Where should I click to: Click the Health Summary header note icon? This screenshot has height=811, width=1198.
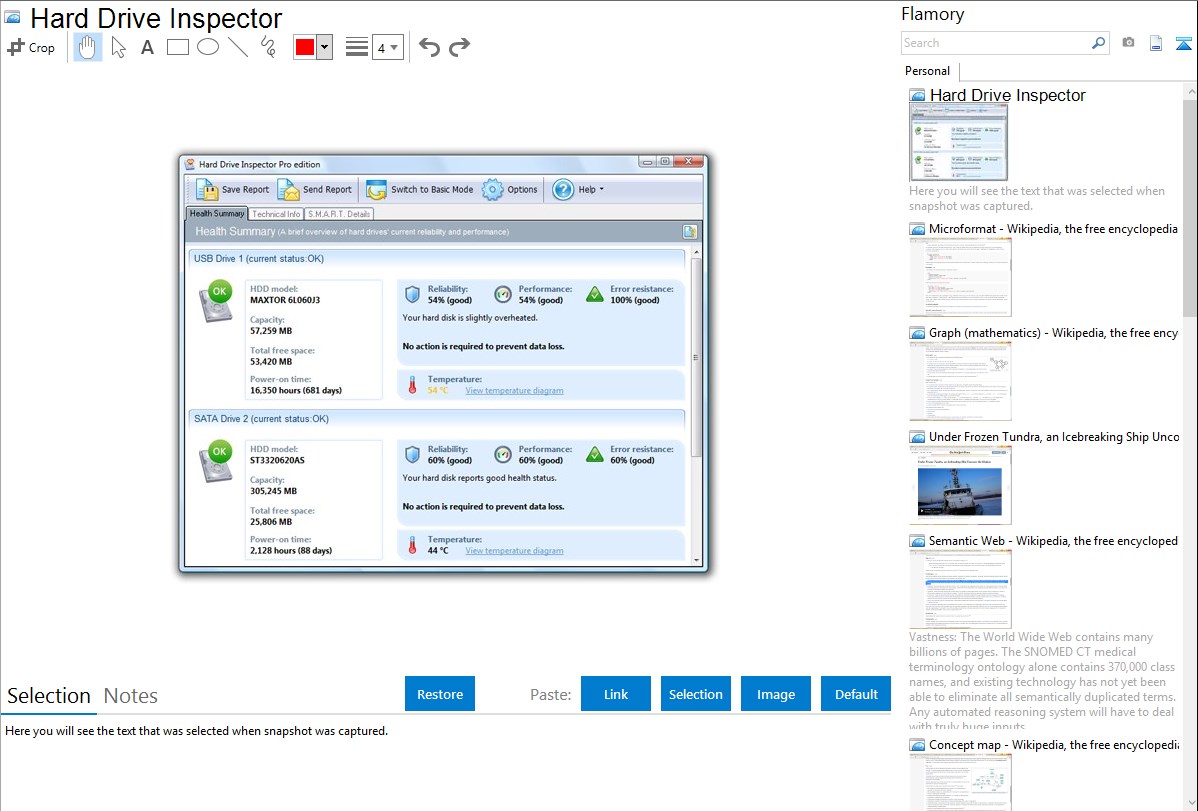[x=689, y=232]
